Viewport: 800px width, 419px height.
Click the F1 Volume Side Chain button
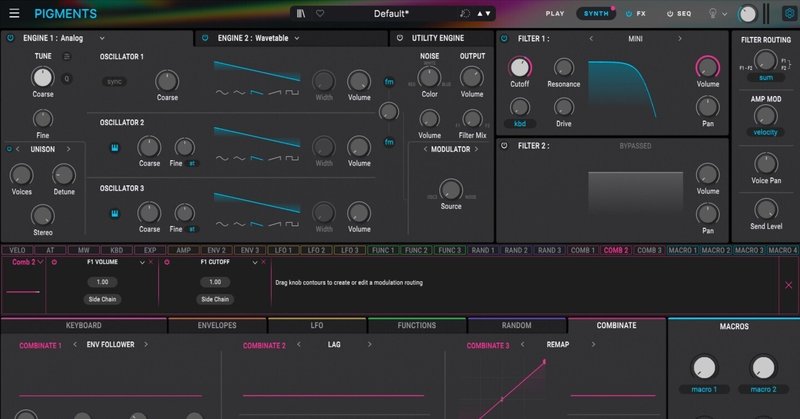(x=103, y=299)
